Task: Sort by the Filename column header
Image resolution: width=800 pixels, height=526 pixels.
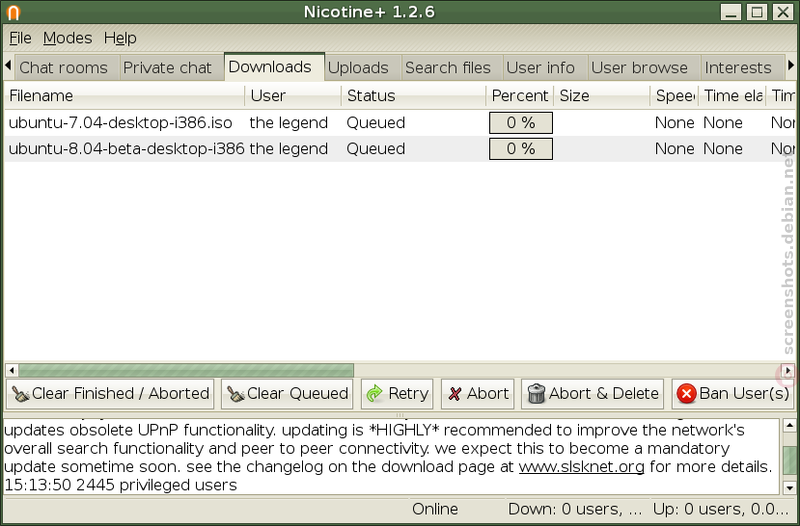Action: coord(124,96)
